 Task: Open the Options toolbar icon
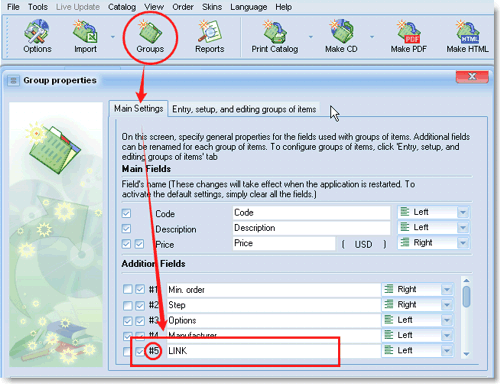37,36
